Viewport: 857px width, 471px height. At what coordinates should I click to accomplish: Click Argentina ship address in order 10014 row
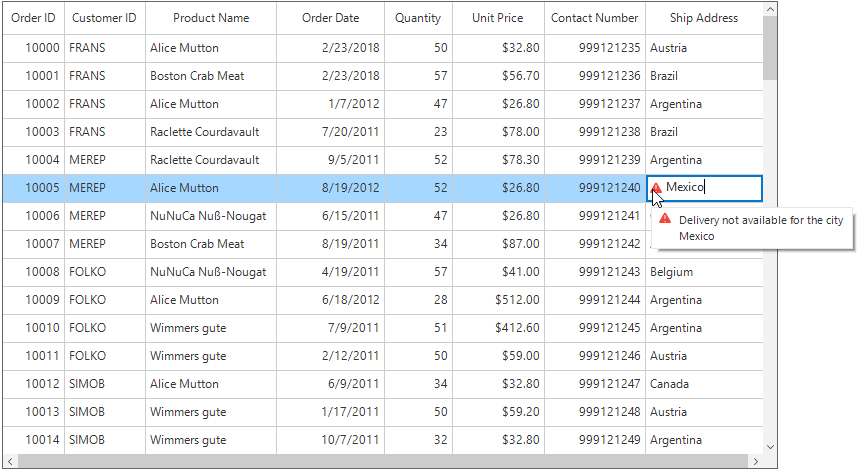(705, 440)
